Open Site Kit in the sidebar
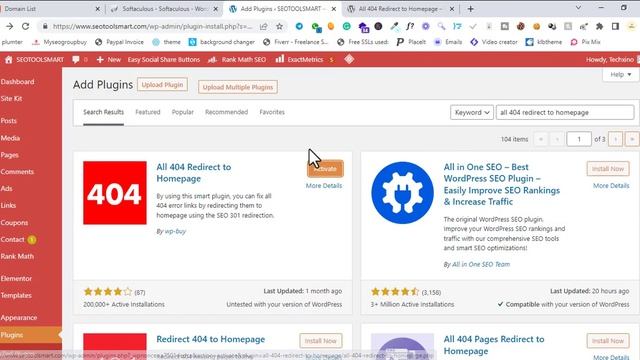This screenshot has height=360, width=640. (x=11, y=98)
